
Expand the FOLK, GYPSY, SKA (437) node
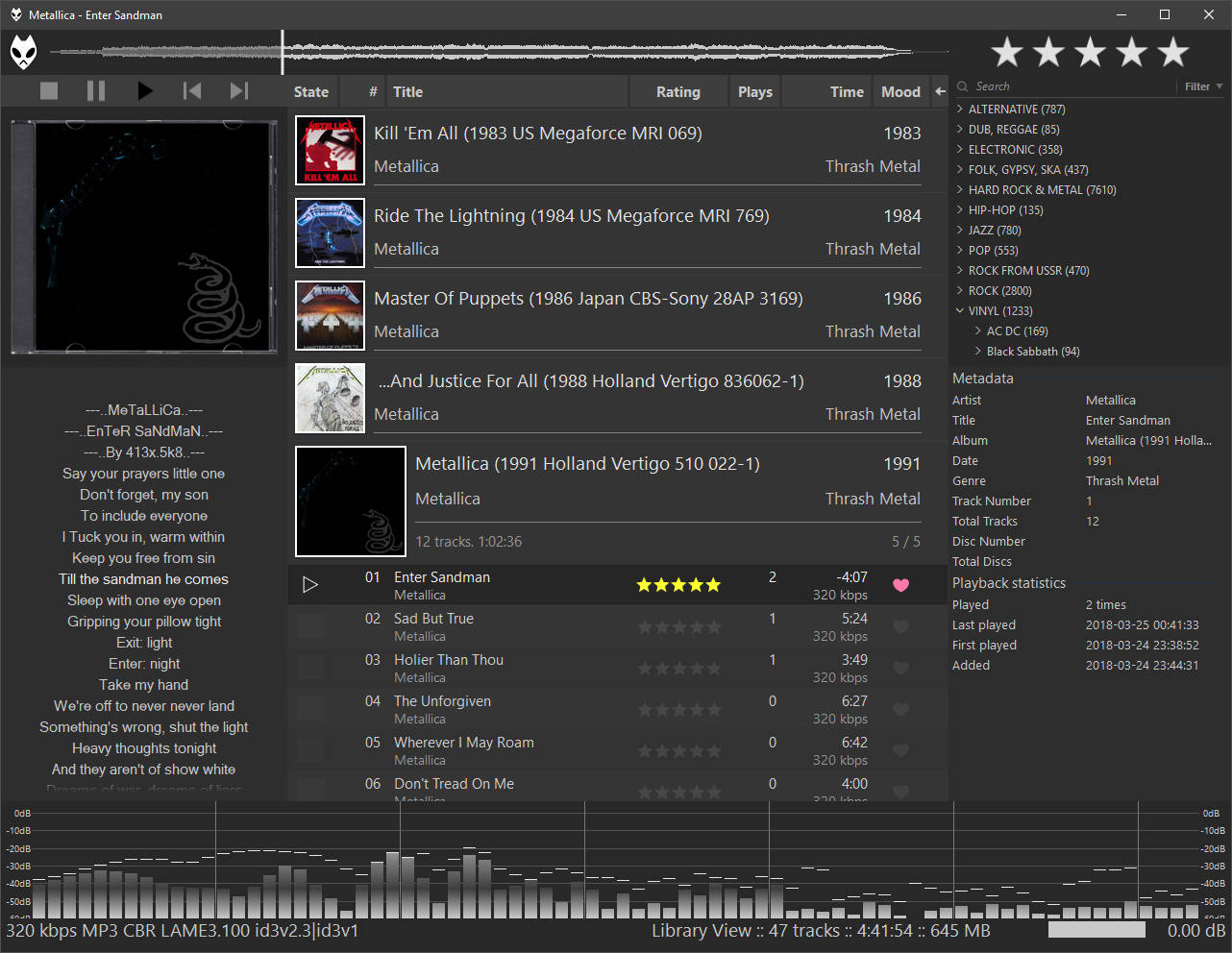[960, 169]
